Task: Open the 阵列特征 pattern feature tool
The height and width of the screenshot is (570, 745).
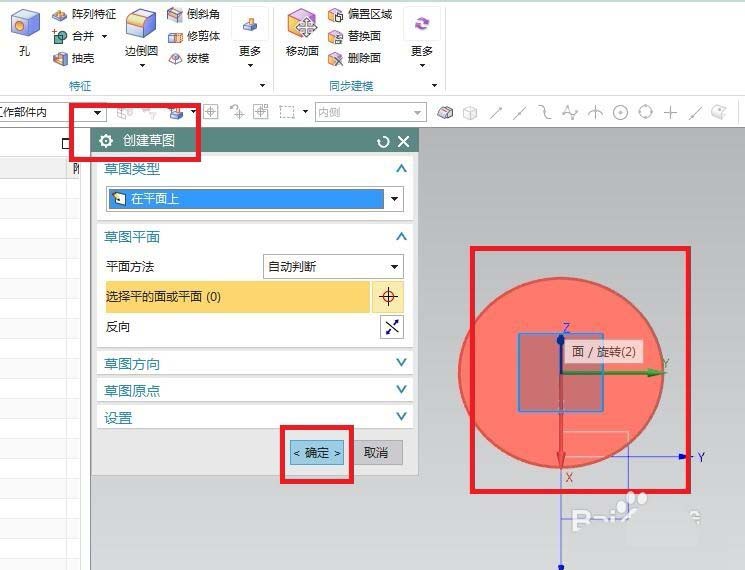Action: click(84, 14)
